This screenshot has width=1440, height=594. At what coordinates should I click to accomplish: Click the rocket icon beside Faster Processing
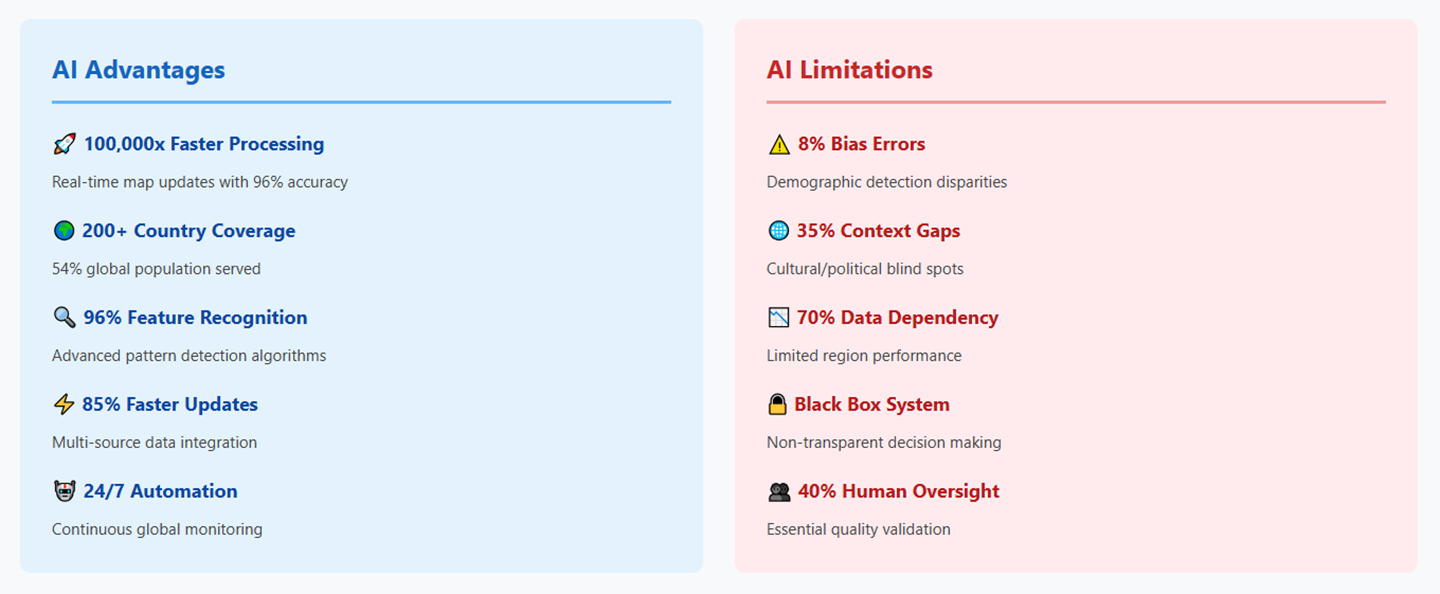point(64,145)
